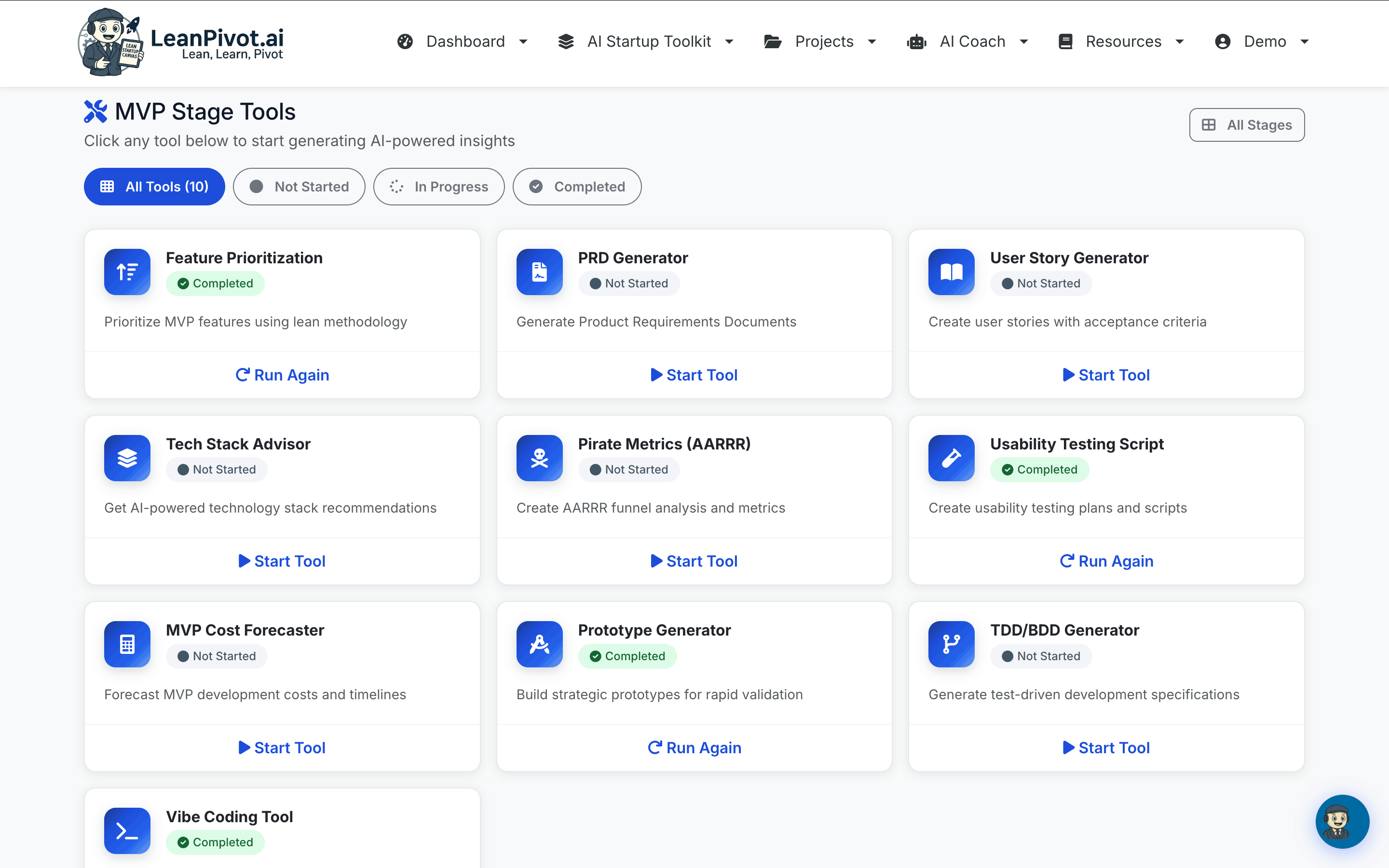Viewport: 1389px width, 868px height.
Task: Click the PRD Generator document icon
Action: 539,271
